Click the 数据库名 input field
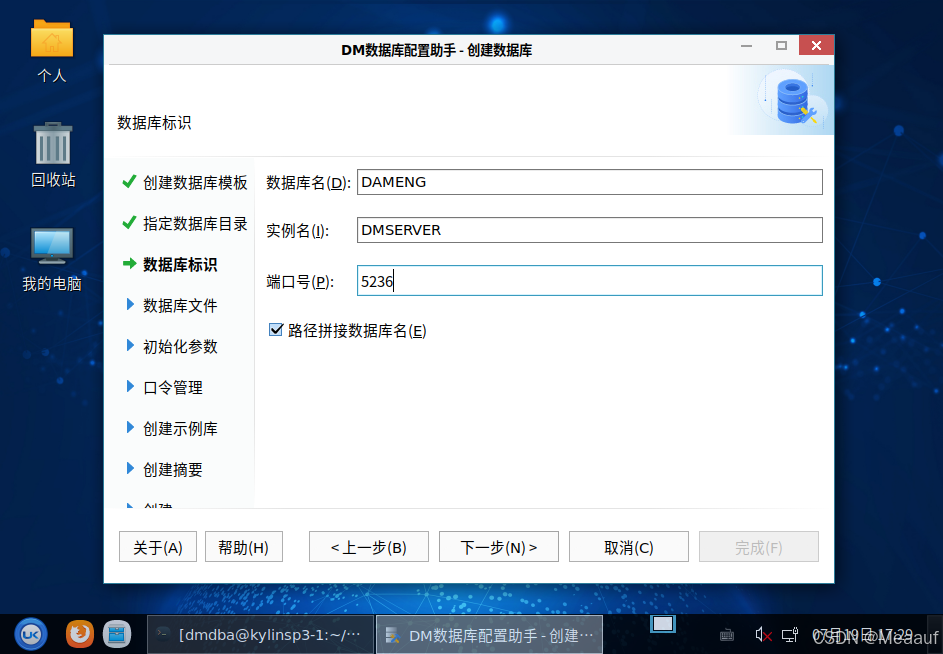 (589, 182)
